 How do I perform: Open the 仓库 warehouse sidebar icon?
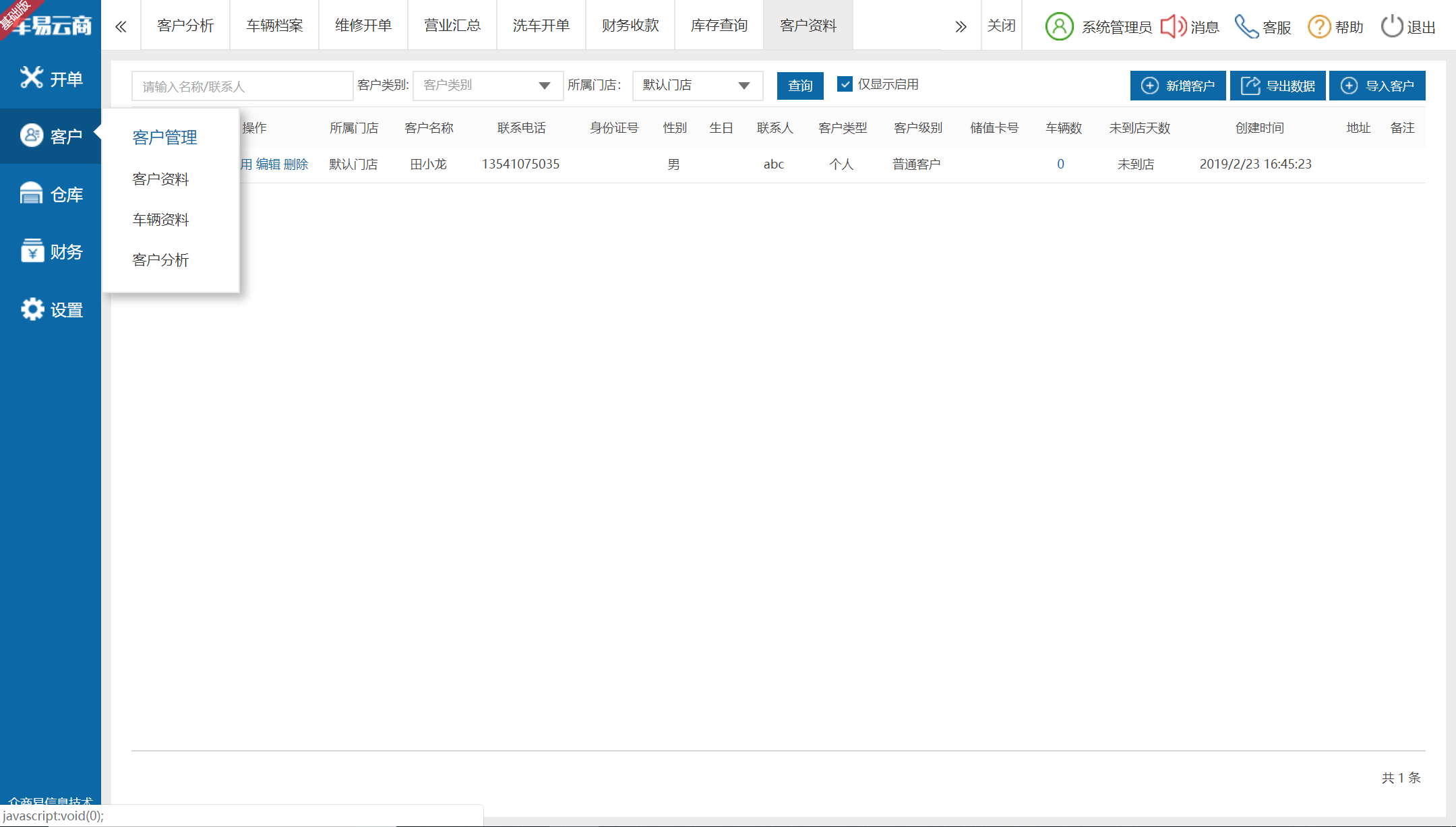point(31,193)
